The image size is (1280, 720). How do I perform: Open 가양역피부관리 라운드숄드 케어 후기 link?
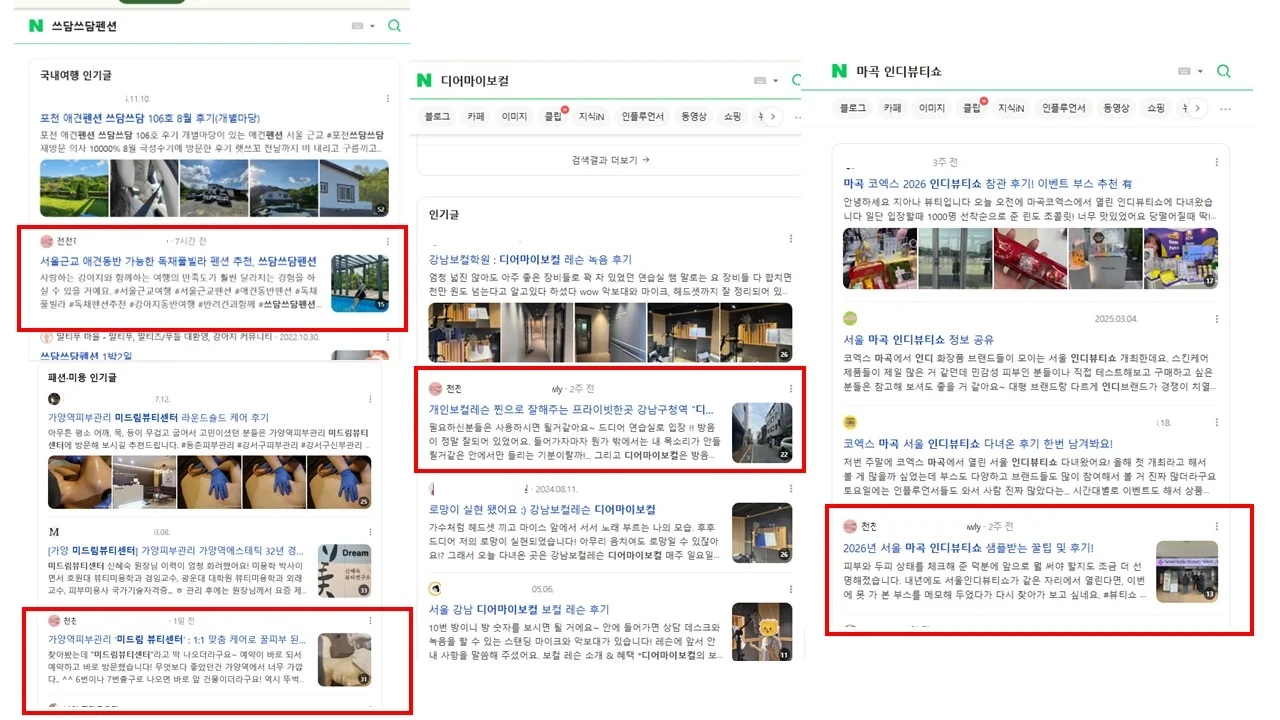[158, 418]
